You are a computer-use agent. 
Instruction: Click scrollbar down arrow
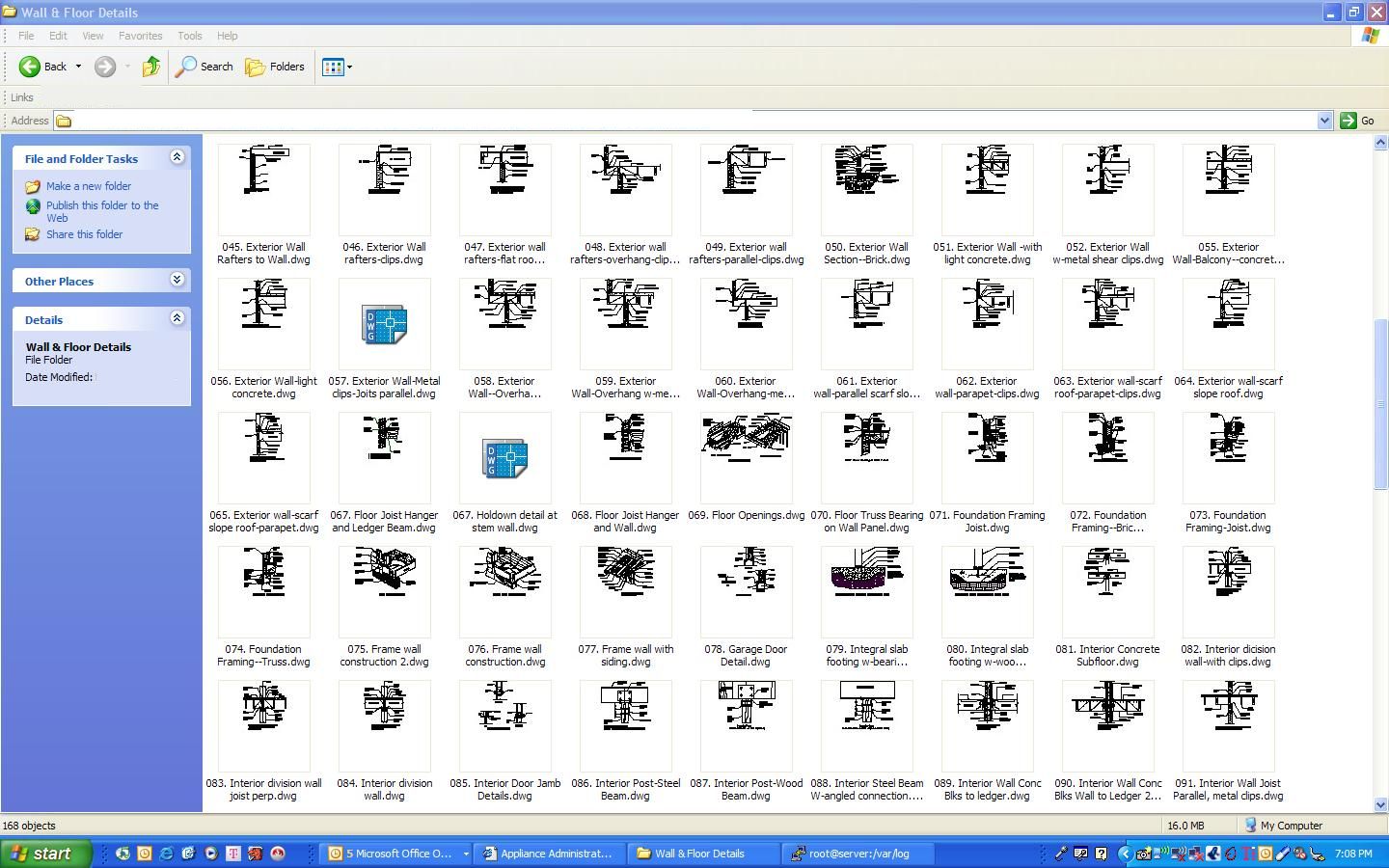click(x=1380, y=804)
